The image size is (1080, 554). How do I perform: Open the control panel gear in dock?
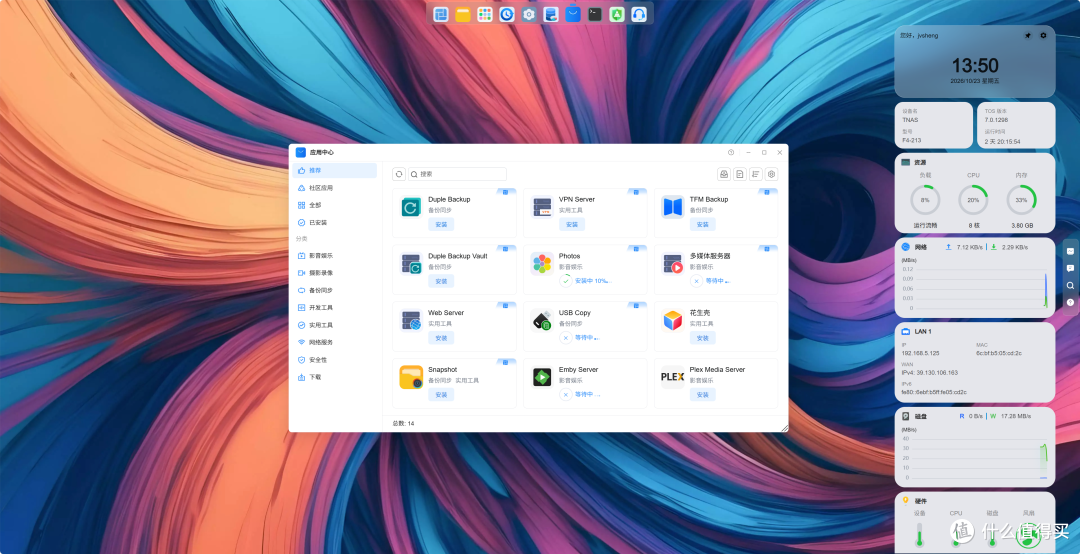[x=529, y=14]
